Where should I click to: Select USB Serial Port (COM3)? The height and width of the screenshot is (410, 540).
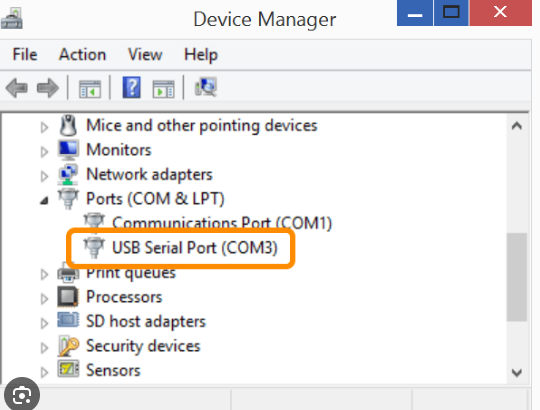[x=195, y=248]
